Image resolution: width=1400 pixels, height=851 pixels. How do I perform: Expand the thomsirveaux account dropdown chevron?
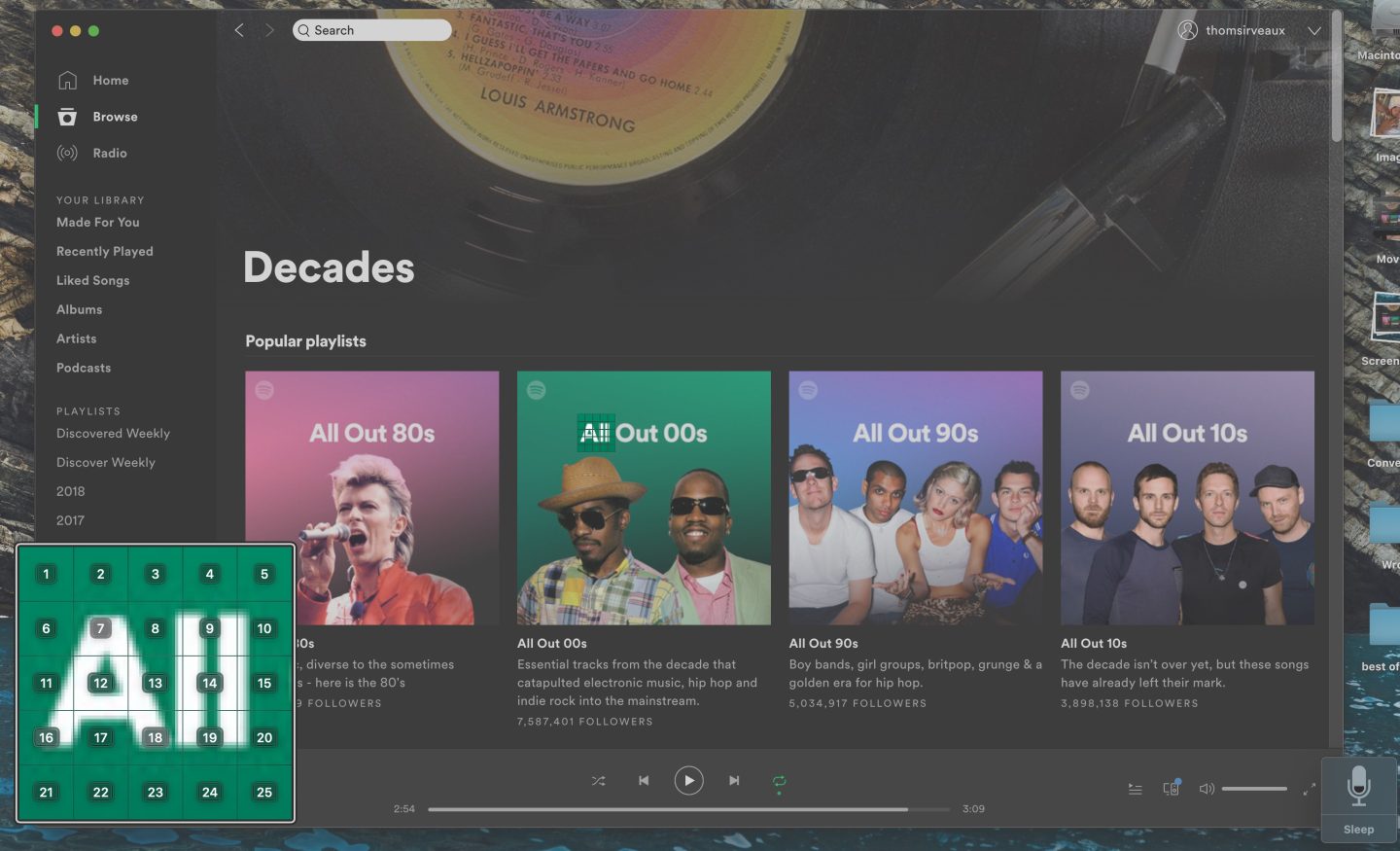click(x=1313, y=31)
